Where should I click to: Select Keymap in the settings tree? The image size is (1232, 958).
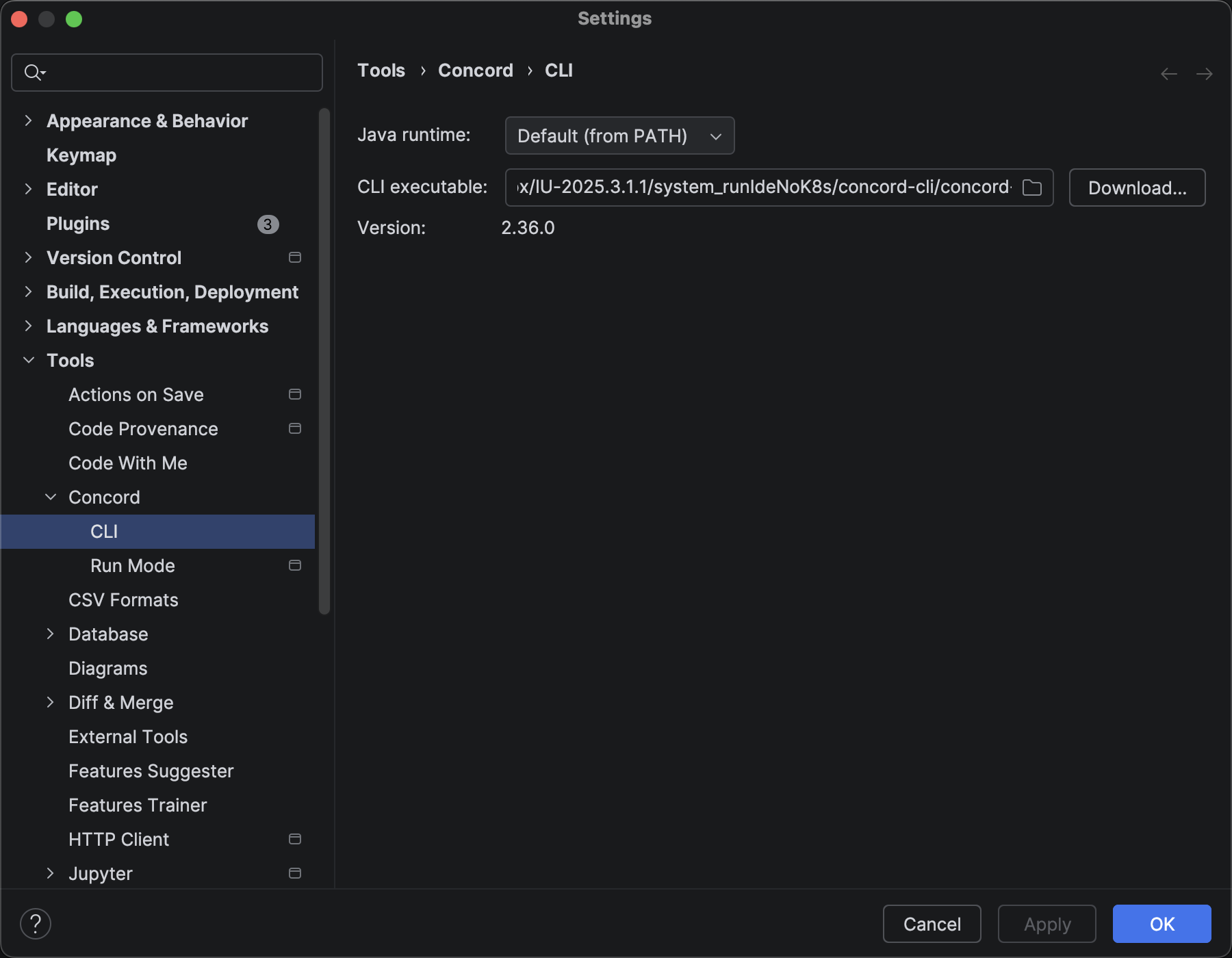(x=81, y=155)
